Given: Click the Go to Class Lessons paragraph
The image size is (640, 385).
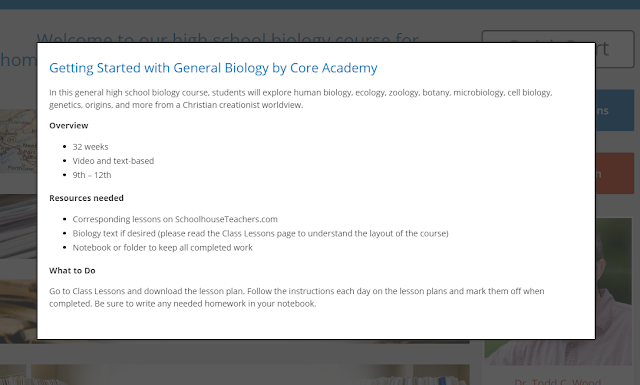Looking at the screenshot, I should (297, 297).
